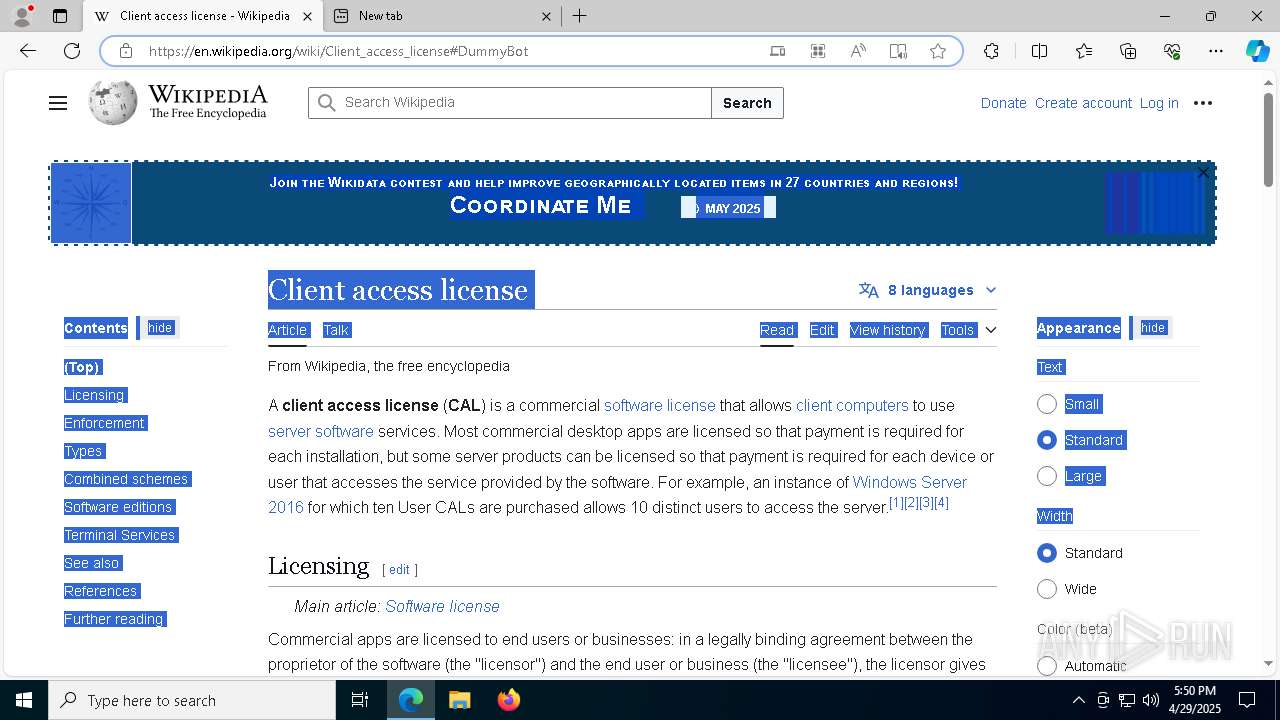Image resolution: width=1280 pixels, height=720 pixels.
Task: Open browser Extensions puzzle icon
Action: [x=991, y=51]
